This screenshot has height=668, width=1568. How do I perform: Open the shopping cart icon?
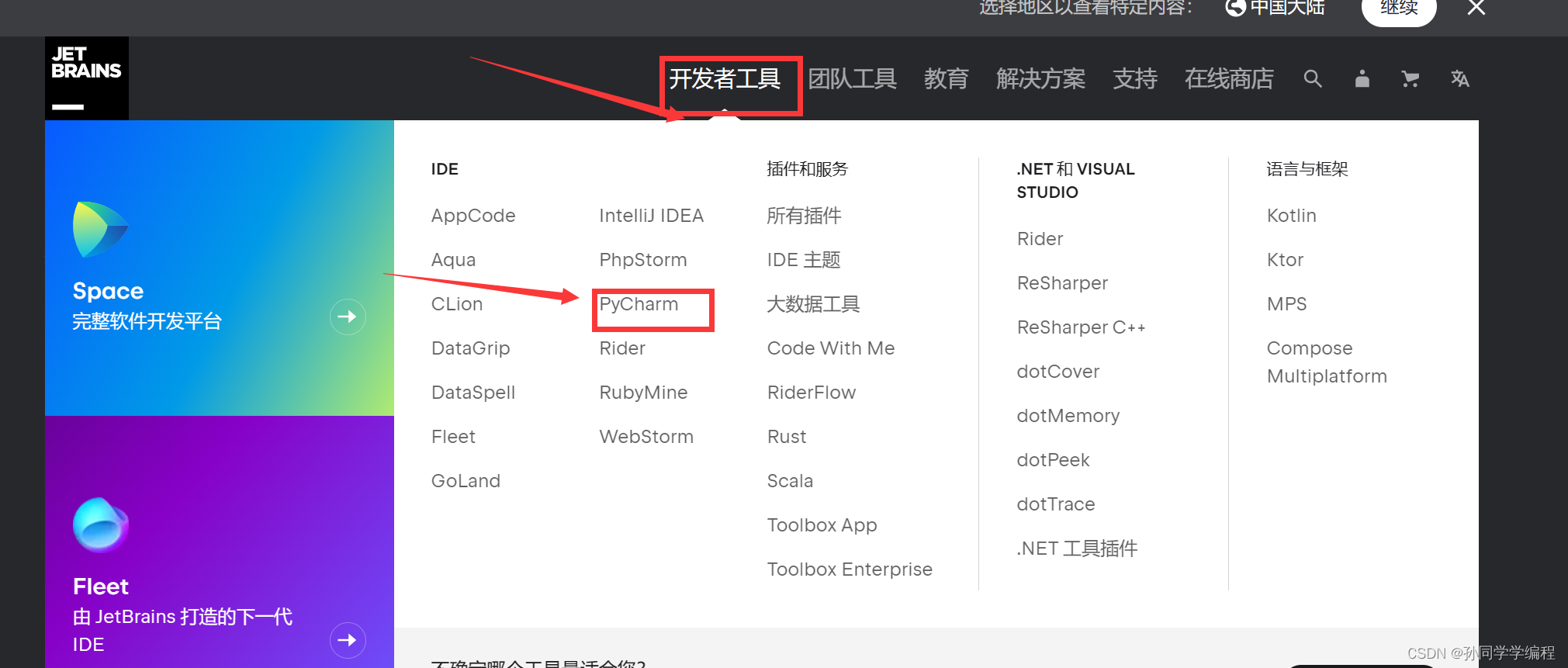click(1411, 78)
